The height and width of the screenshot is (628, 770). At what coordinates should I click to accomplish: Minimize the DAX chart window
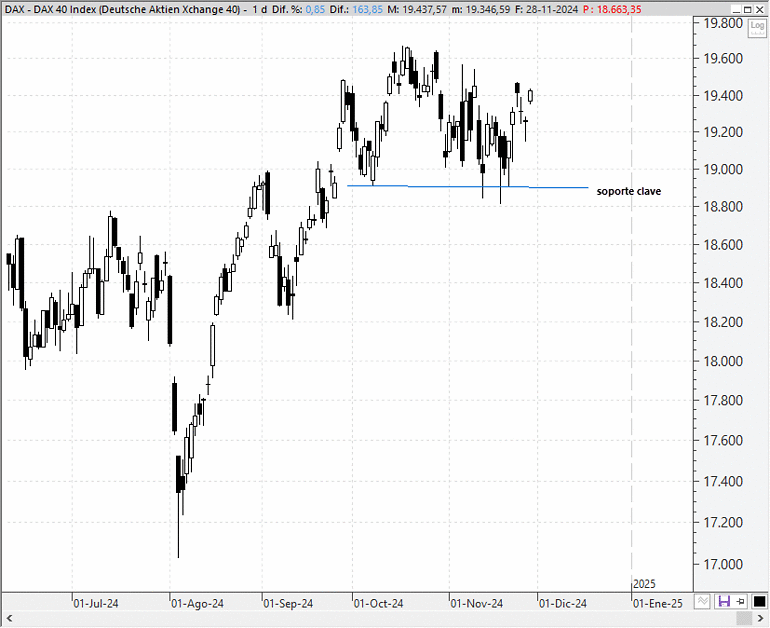tap(736, 9)
